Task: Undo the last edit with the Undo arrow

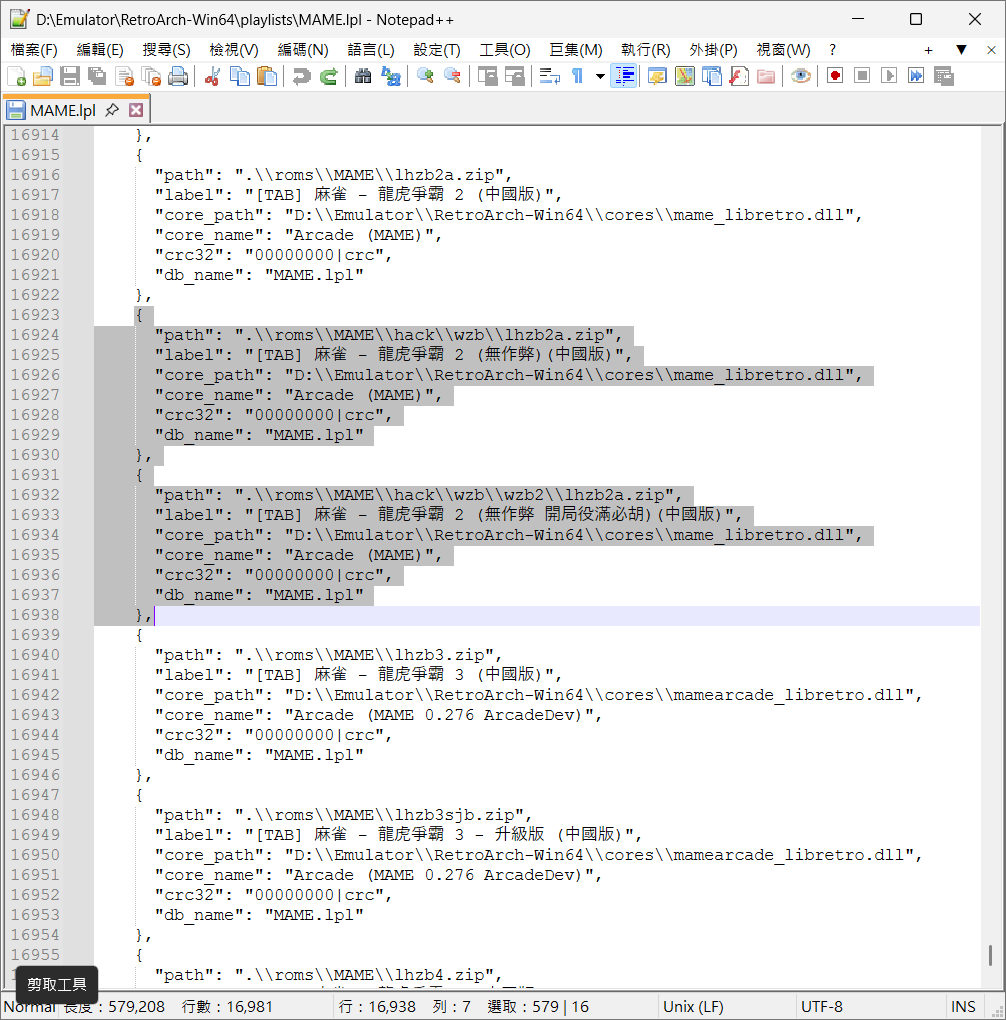Action: point(301,76)
